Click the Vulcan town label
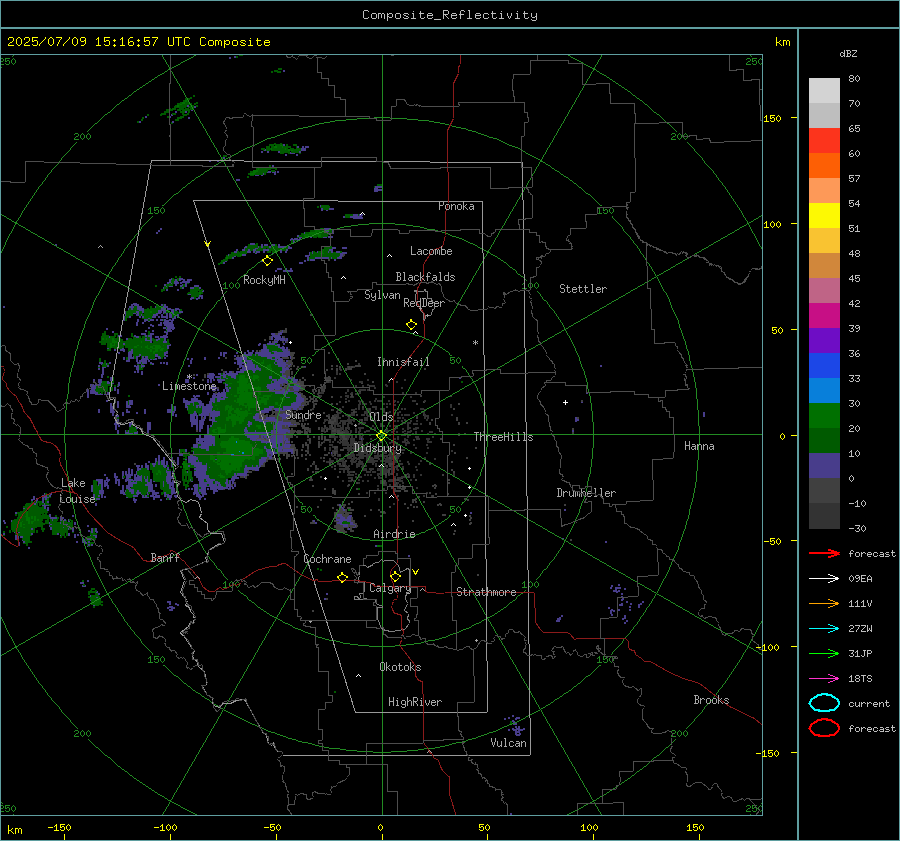The width and height of the screenshot is (900, 841). pyautogui.click(x=508, y=743)
